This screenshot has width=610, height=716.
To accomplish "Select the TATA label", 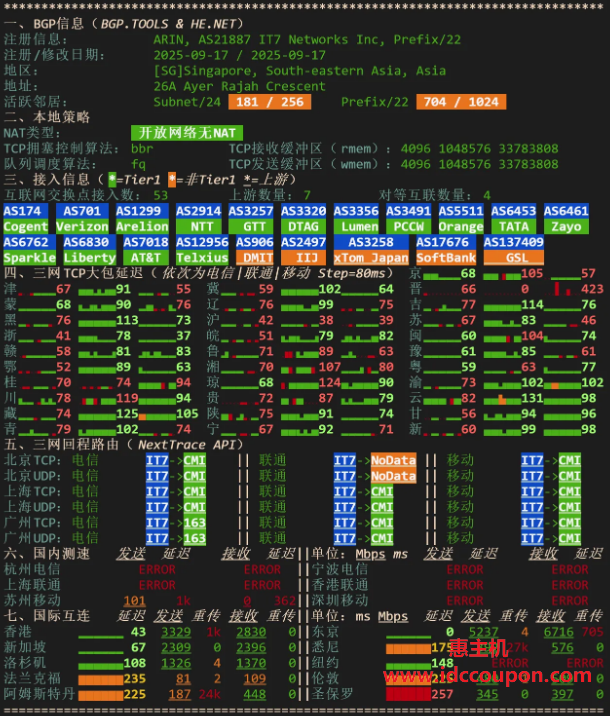I will coord(514,226).
